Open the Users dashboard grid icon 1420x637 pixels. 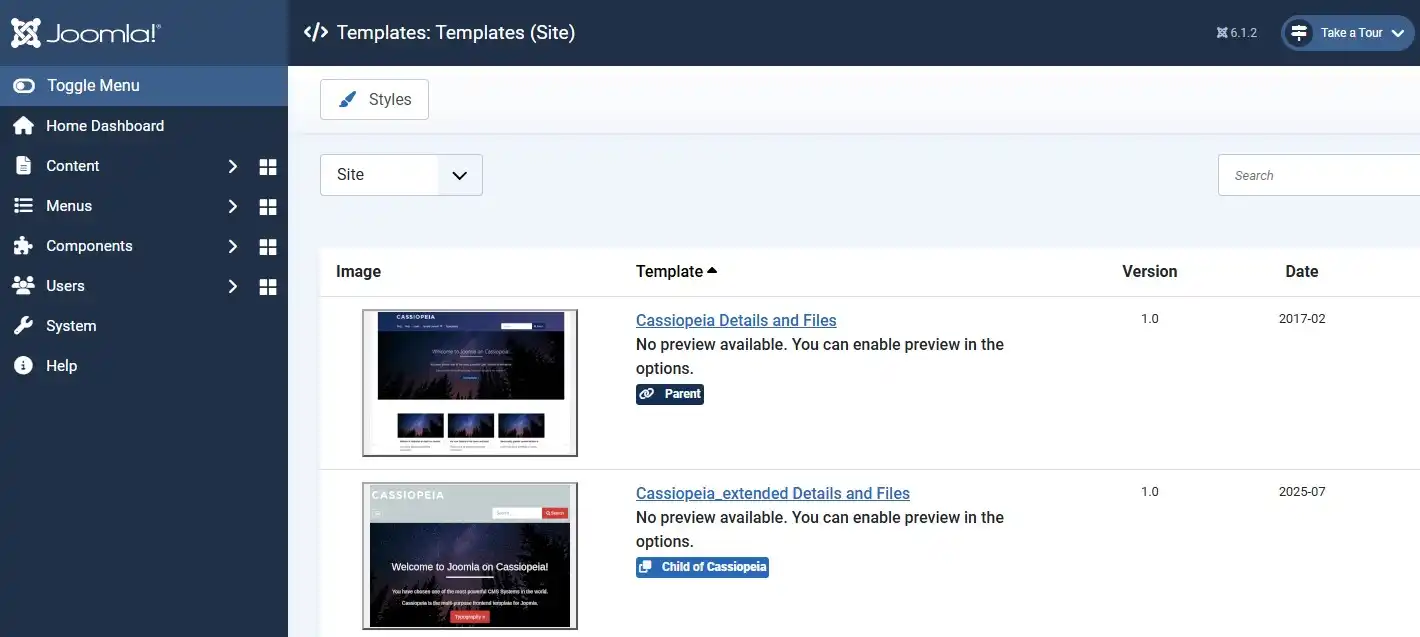[x=268, y=287]
